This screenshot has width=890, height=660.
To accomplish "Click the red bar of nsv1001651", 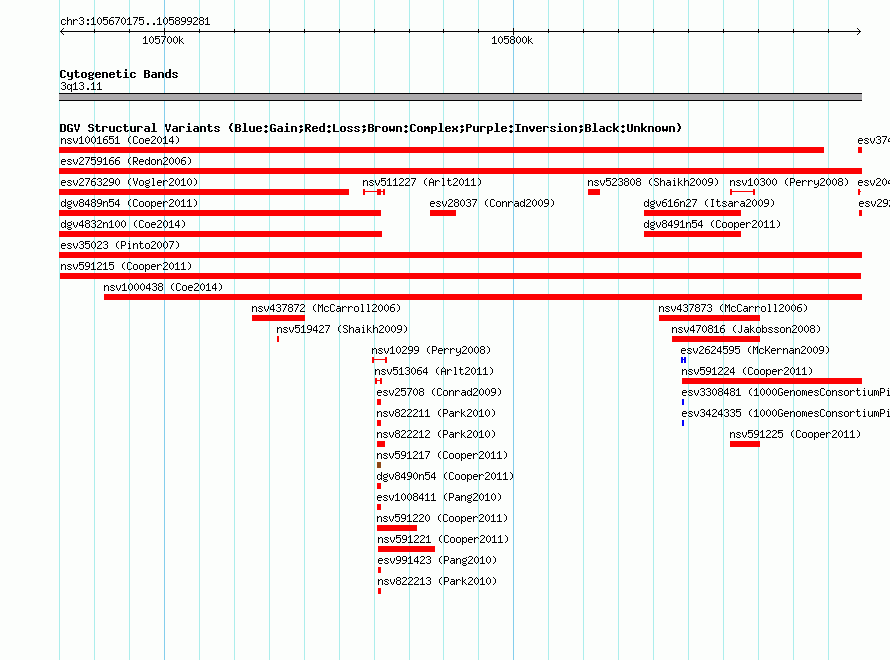I will (442, 150).
